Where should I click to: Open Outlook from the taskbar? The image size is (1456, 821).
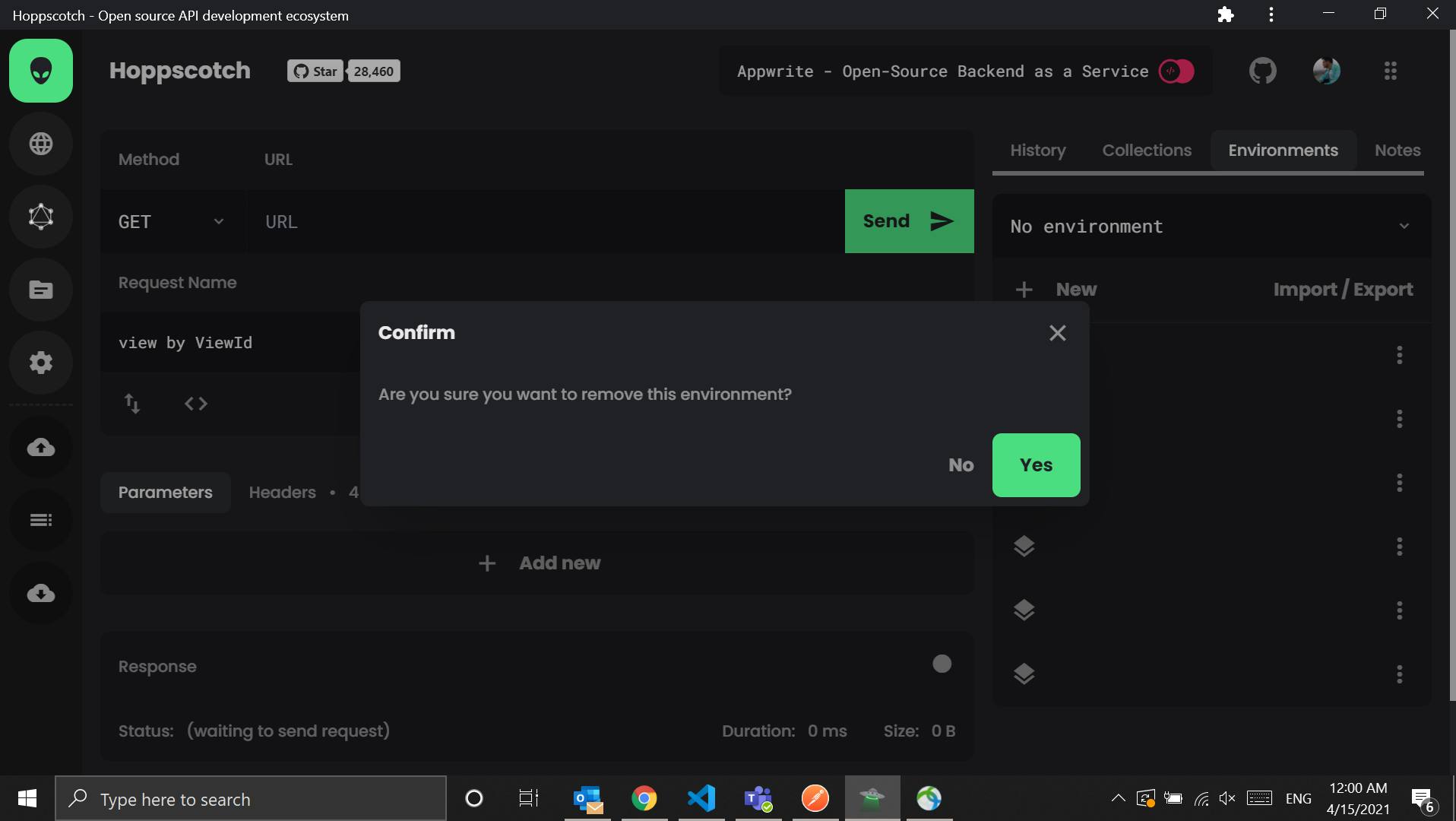coord(587,798)
